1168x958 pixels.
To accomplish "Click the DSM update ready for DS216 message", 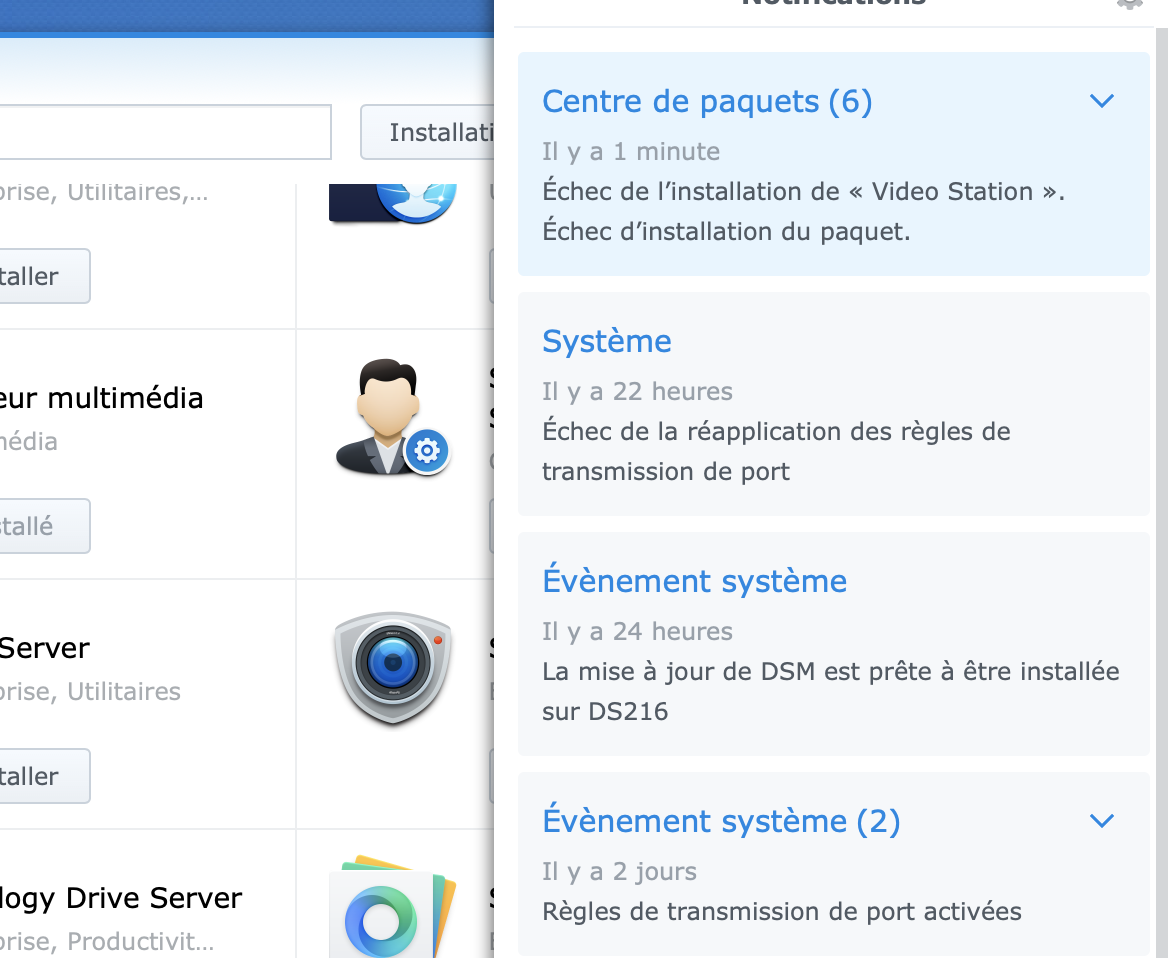I will point(831,691).
